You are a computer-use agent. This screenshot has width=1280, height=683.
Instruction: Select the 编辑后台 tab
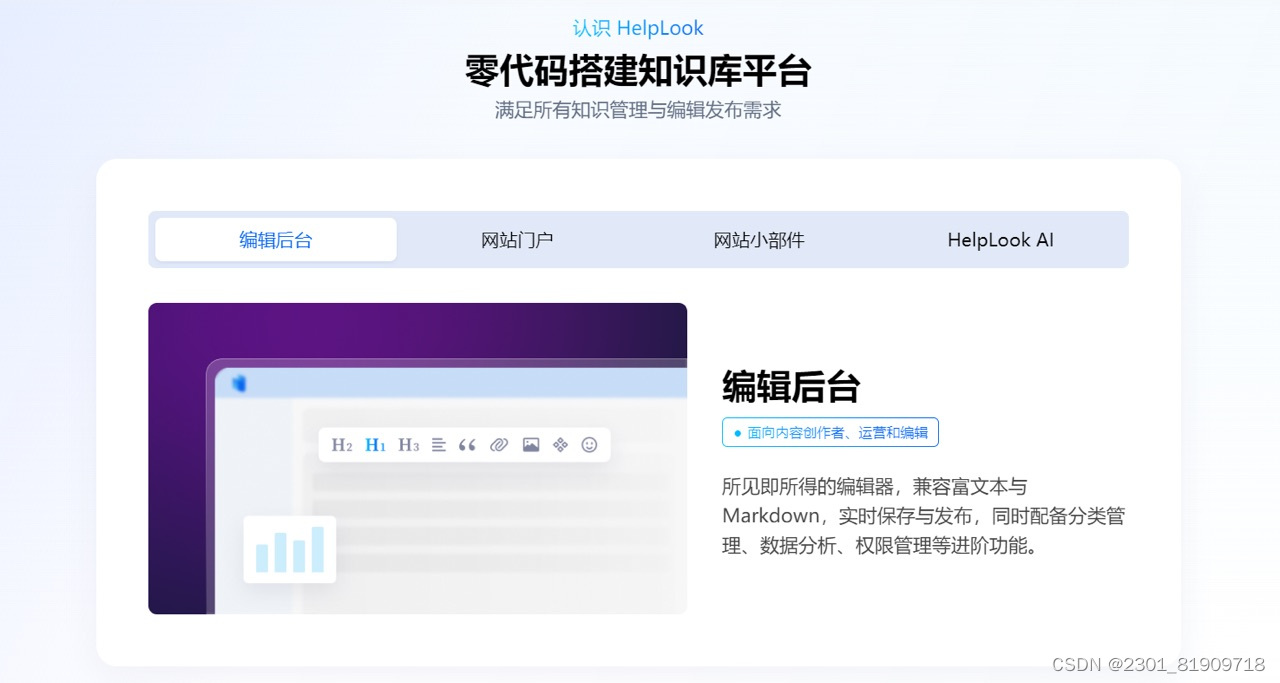[276, 240]
